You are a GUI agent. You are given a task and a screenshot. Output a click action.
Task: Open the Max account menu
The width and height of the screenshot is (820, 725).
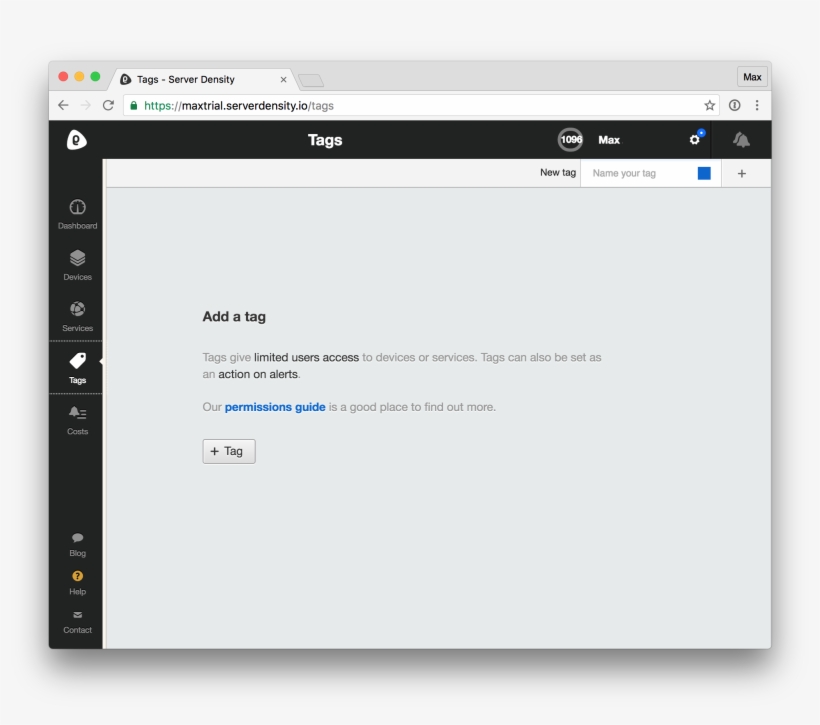[609, 140]
